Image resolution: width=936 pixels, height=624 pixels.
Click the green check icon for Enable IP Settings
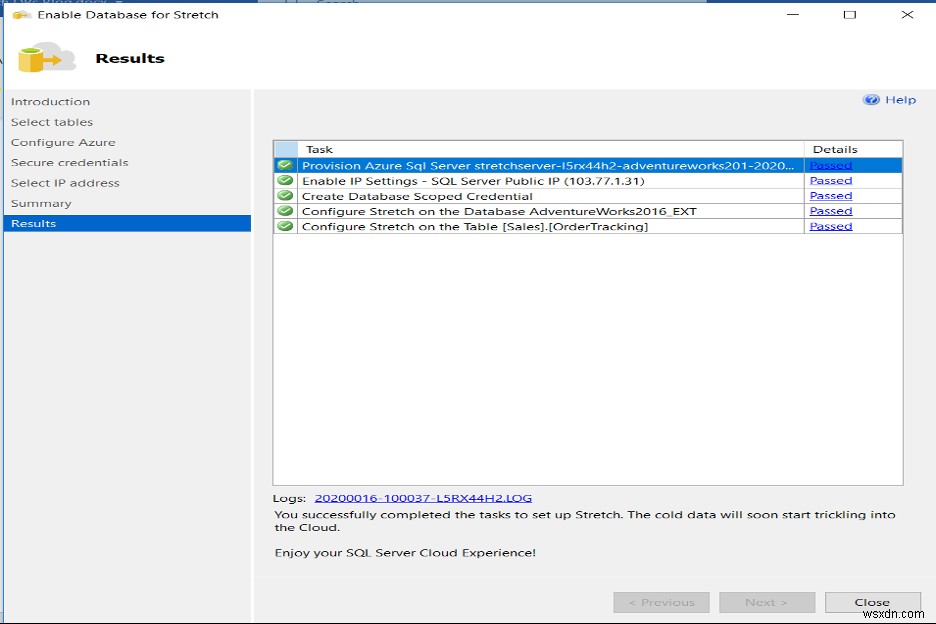click(285, 180)
